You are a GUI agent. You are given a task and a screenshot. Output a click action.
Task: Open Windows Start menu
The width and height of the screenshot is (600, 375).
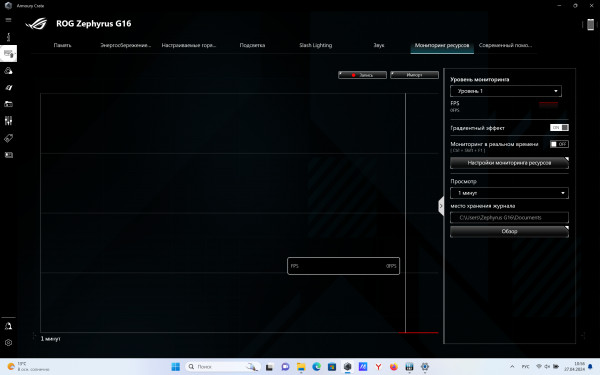point(176,367)
